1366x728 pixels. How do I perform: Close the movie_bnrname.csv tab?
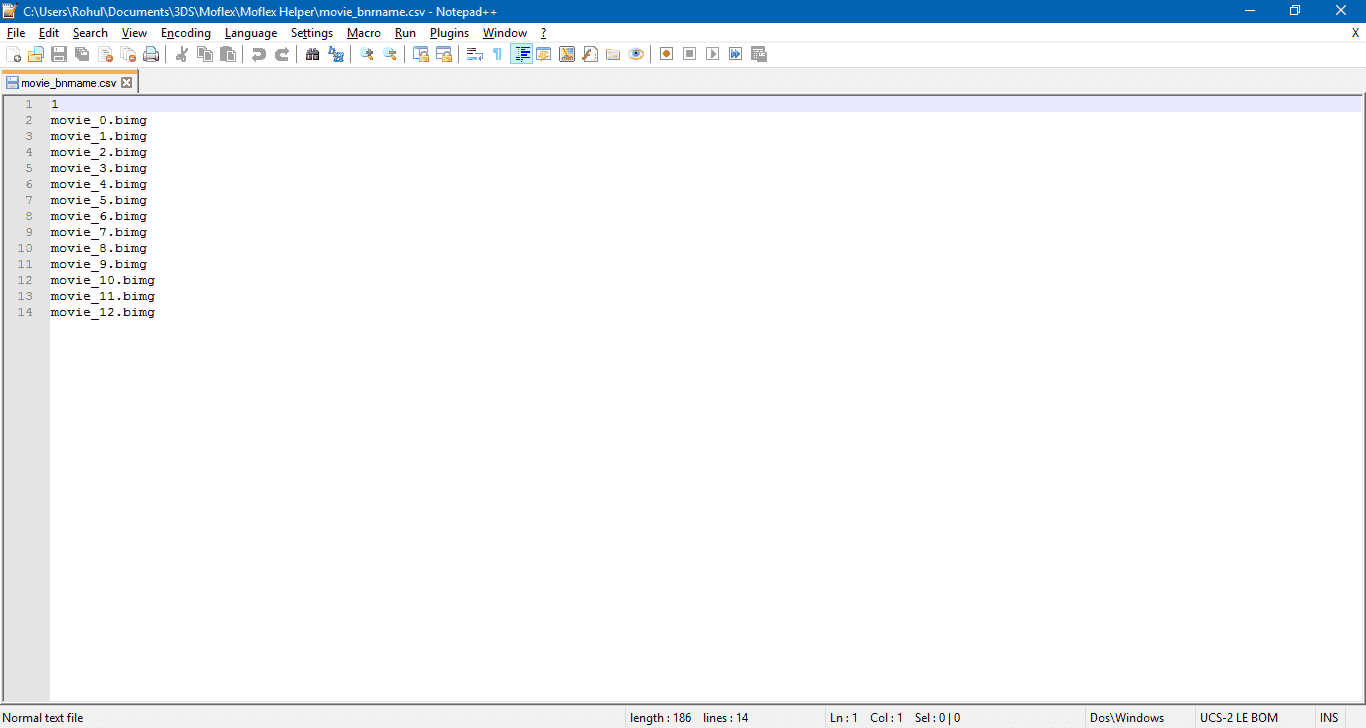tap(127, 83)
